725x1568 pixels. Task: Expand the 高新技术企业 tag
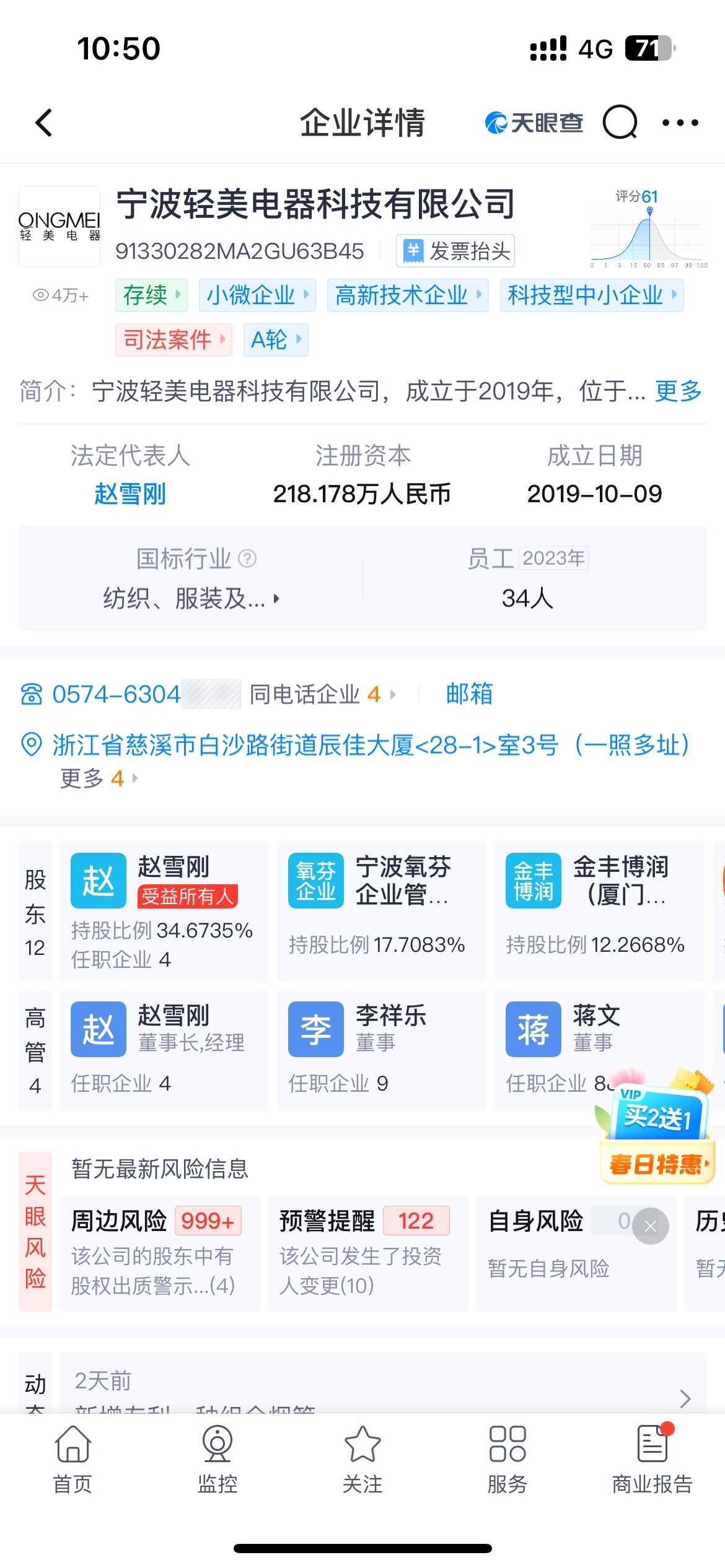(x=407, y=295)
